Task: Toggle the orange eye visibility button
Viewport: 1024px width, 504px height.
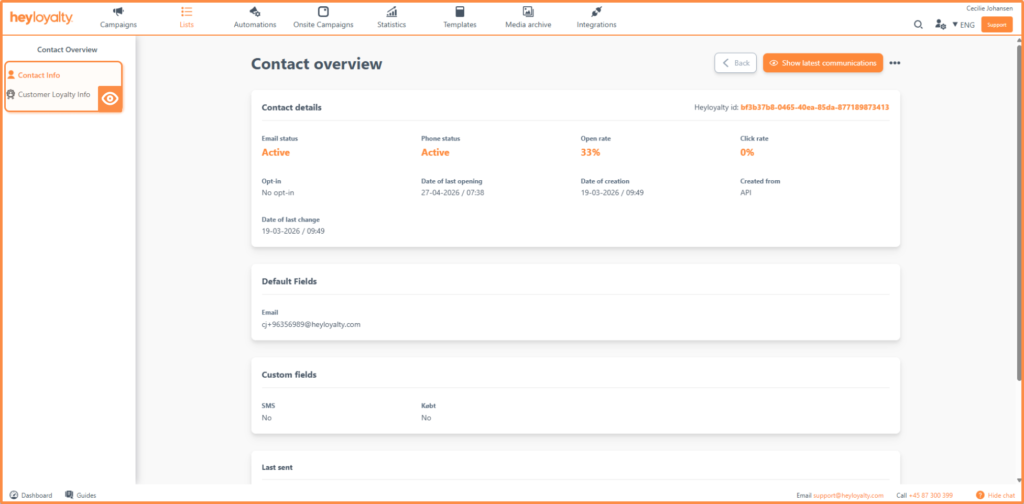Action: point(110,99)
